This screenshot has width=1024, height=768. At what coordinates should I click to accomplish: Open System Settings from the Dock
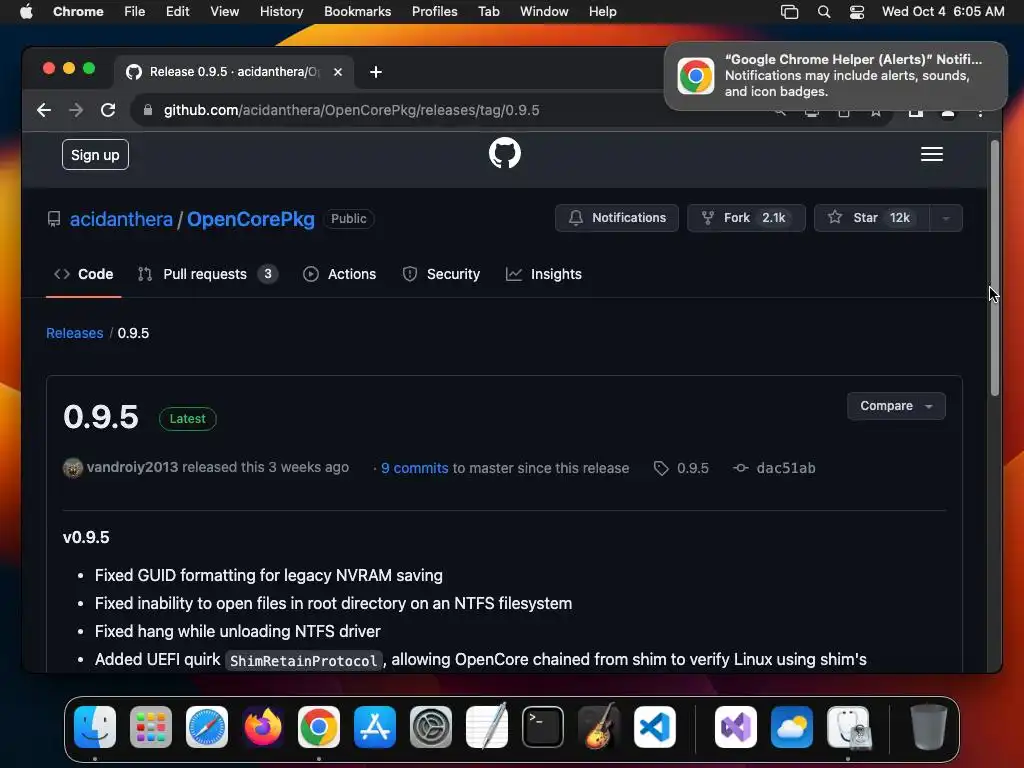(x=431, y=727)
